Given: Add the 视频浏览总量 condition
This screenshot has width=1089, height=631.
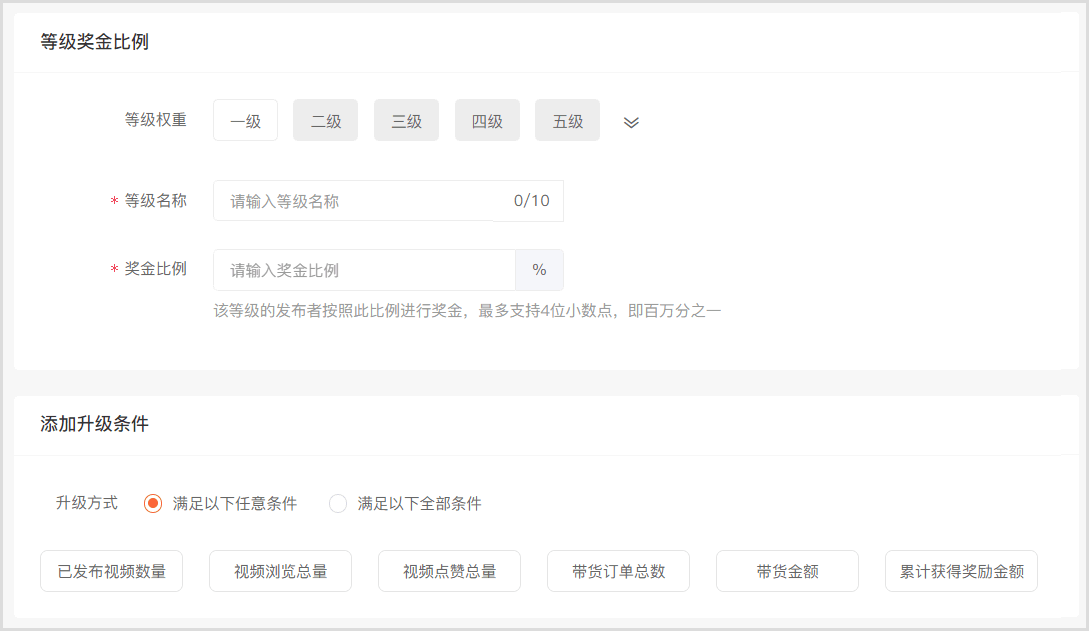Looking at the screenshot, I should coord(280,572).
